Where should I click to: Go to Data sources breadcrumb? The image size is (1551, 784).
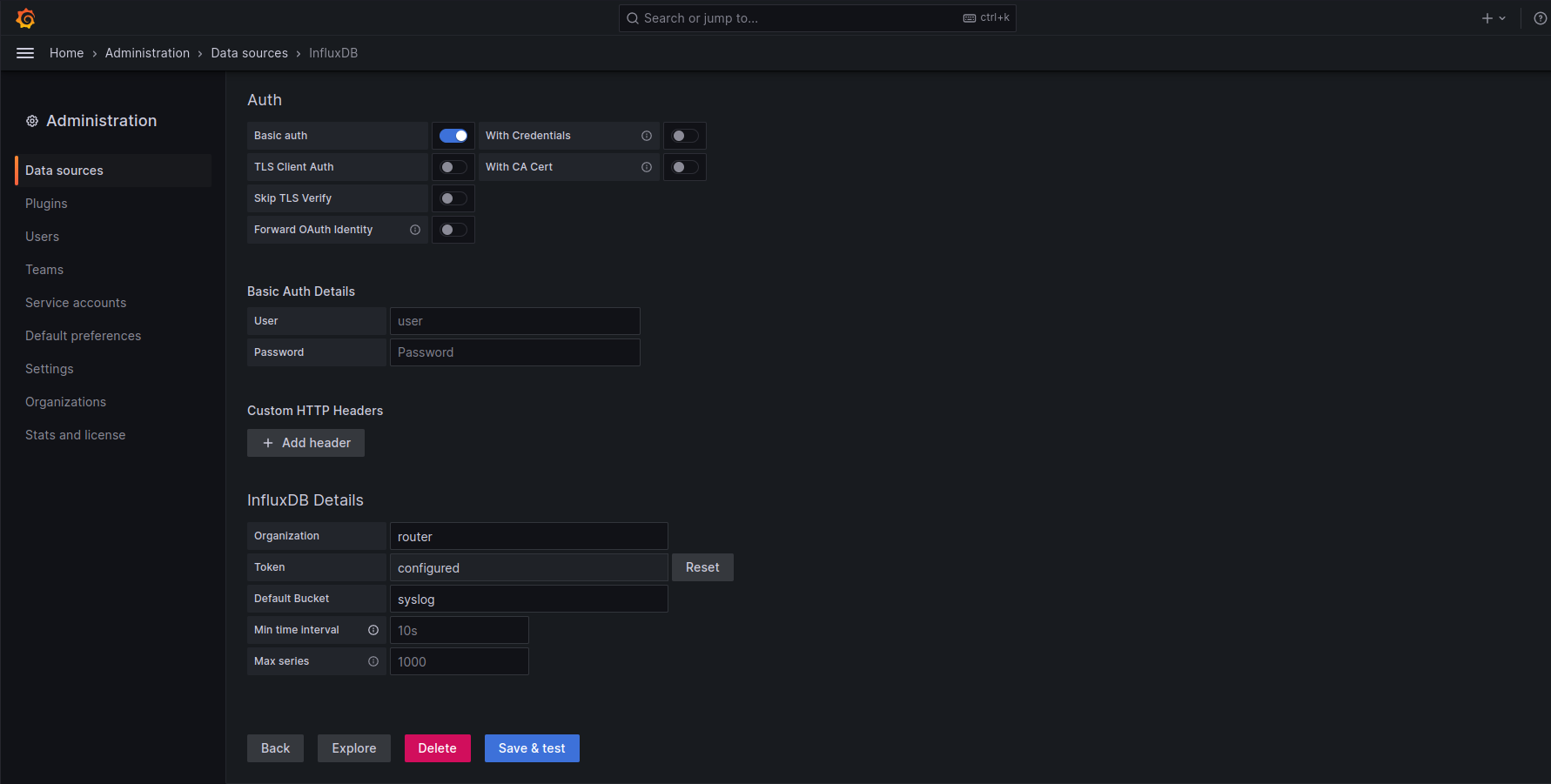tap(249, 53)
